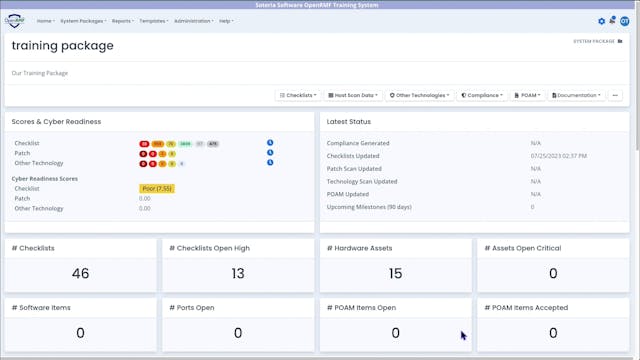Expand the Other Technologies dropdown

click(x=419, y=95)
